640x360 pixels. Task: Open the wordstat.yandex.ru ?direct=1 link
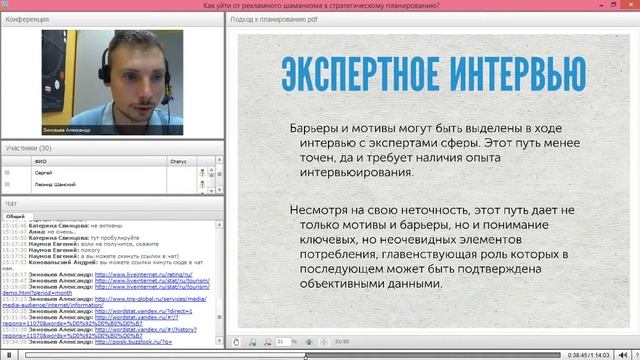pyautogui.click(x=144, y=311)
